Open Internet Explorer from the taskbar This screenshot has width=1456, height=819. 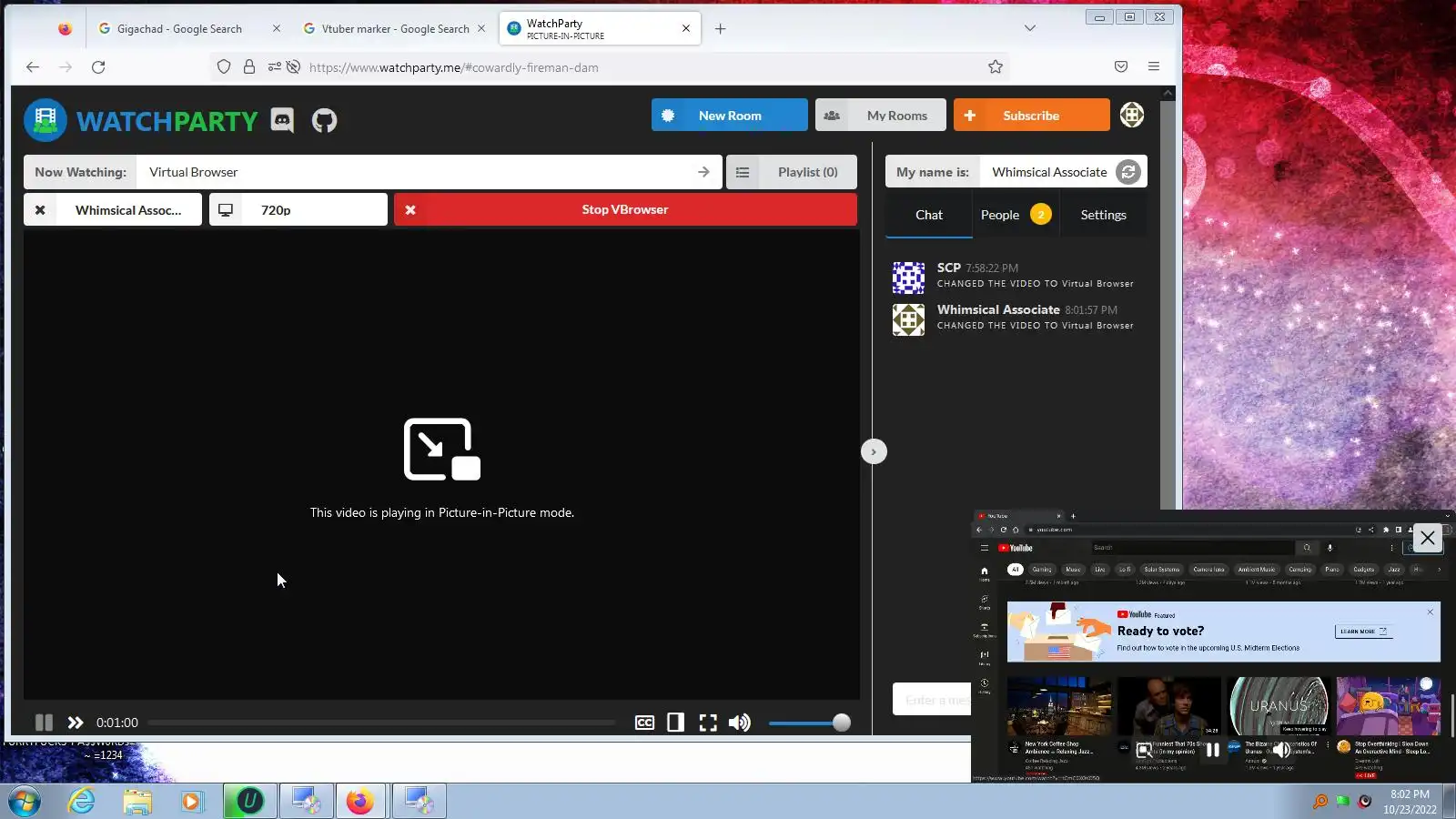[x=82, y=801]
